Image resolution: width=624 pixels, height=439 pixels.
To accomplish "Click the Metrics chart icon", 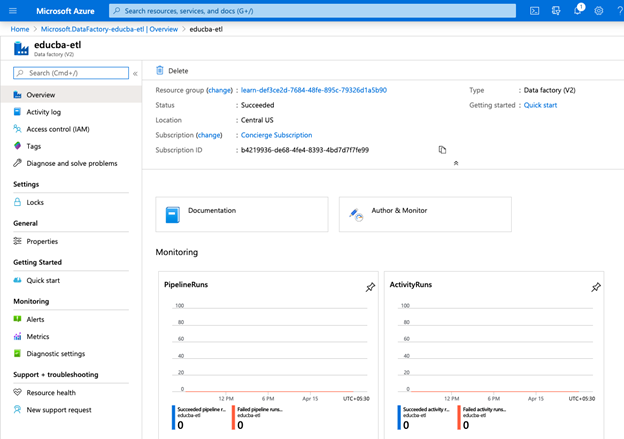I will click(17, 336).
